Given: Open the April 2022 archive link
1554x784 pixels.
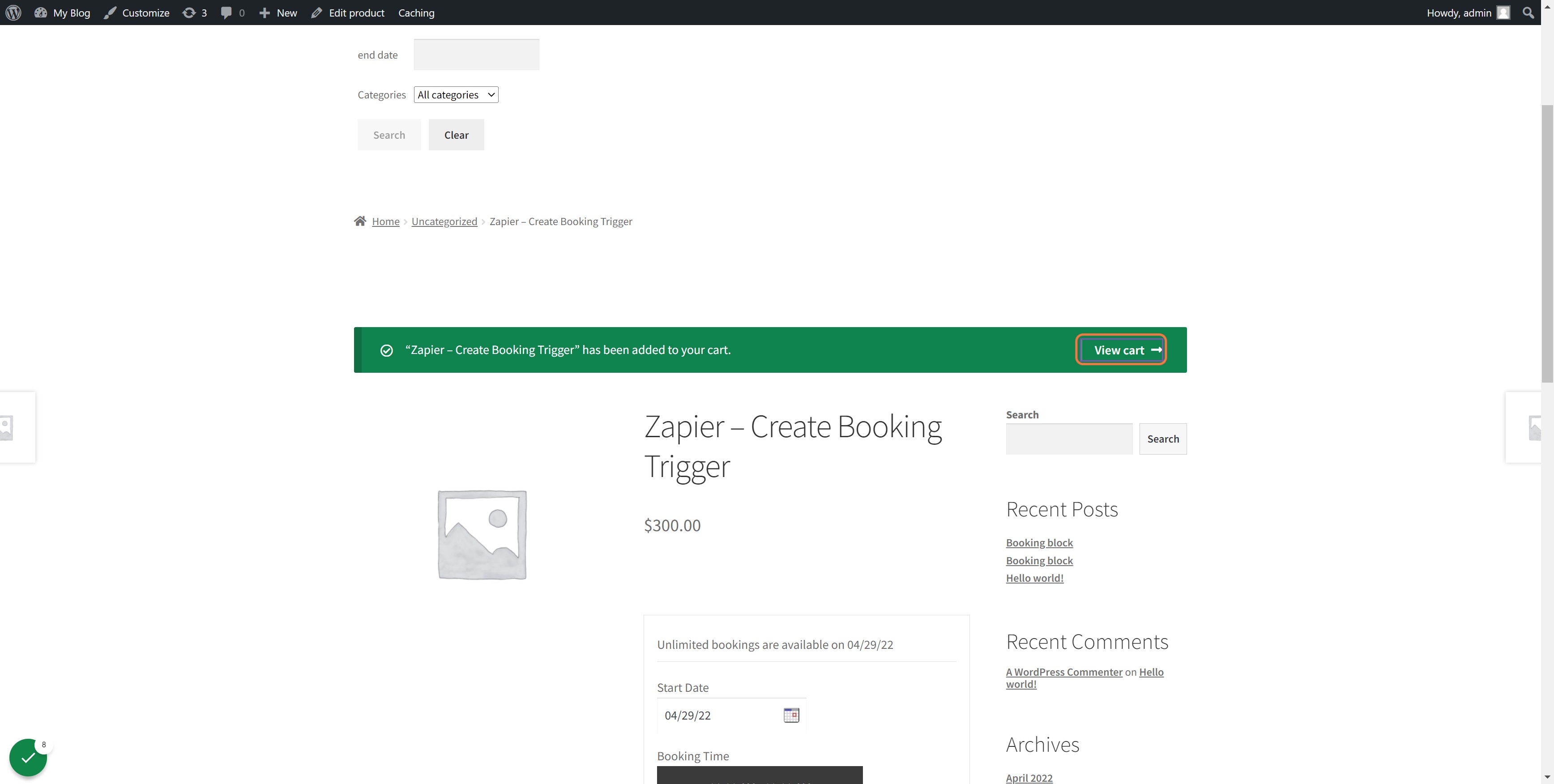Looking at the screenshot, I should point(1029,778).
